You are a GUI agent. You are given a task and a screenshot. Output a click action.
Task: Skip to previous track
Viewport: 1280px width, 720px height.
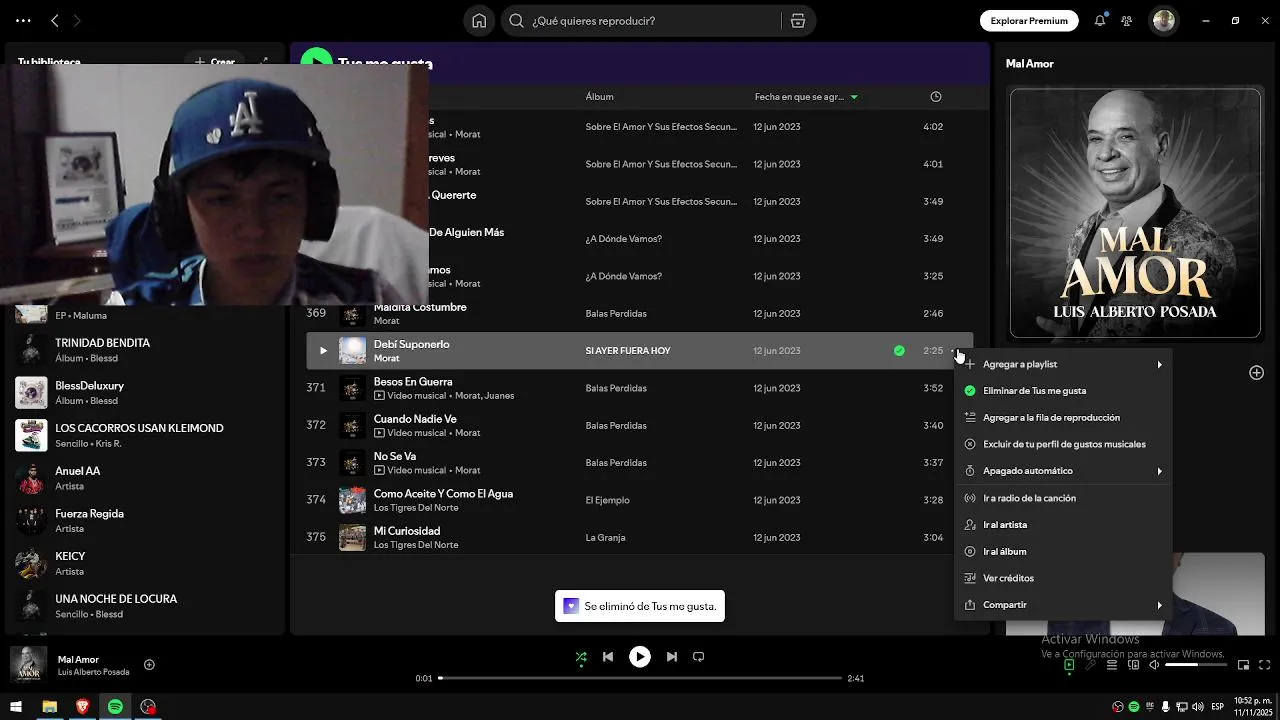tap(608, 657)
